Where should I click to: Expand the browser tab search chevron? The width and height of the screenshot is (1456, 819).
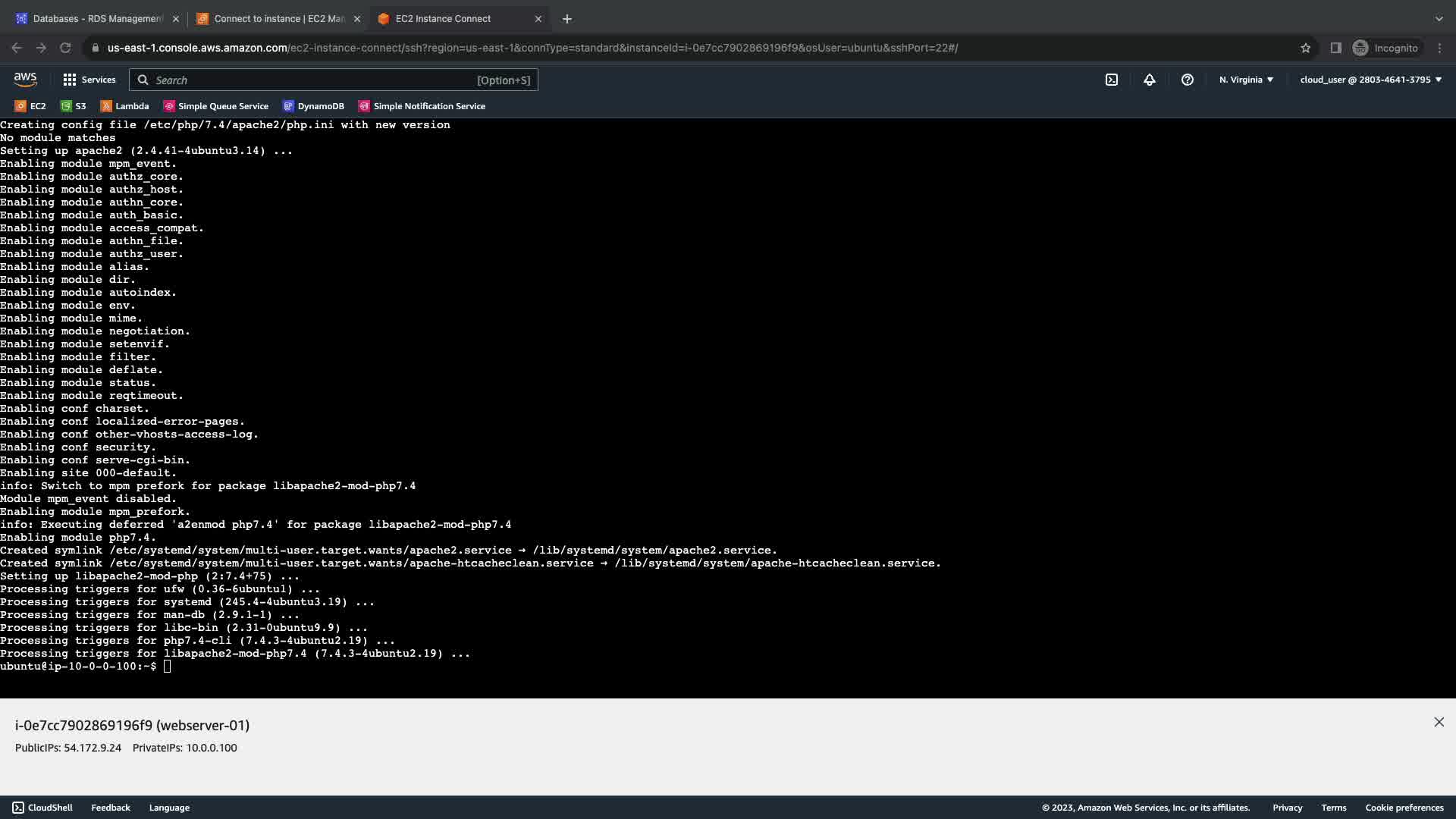1439,18
